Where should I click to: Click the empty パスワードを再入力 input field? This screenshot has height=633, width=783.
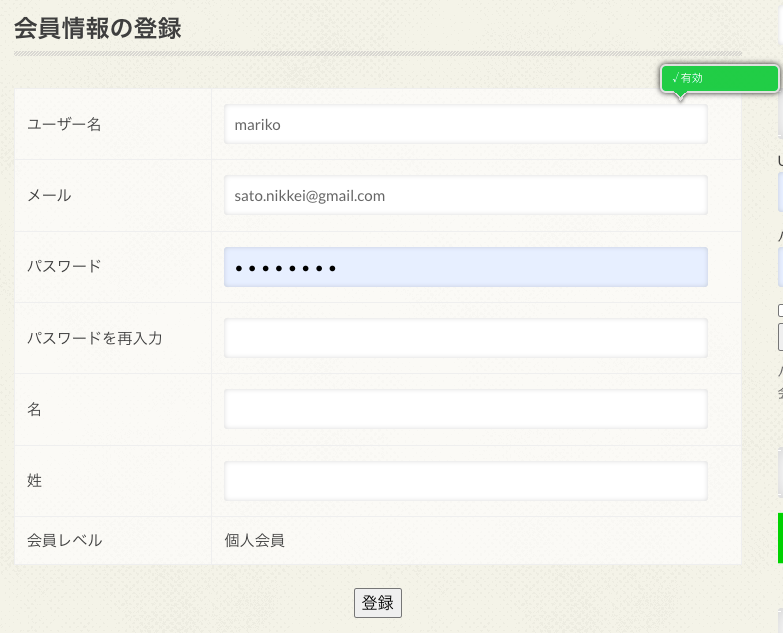pyautogui.click(x=465, y=338)
